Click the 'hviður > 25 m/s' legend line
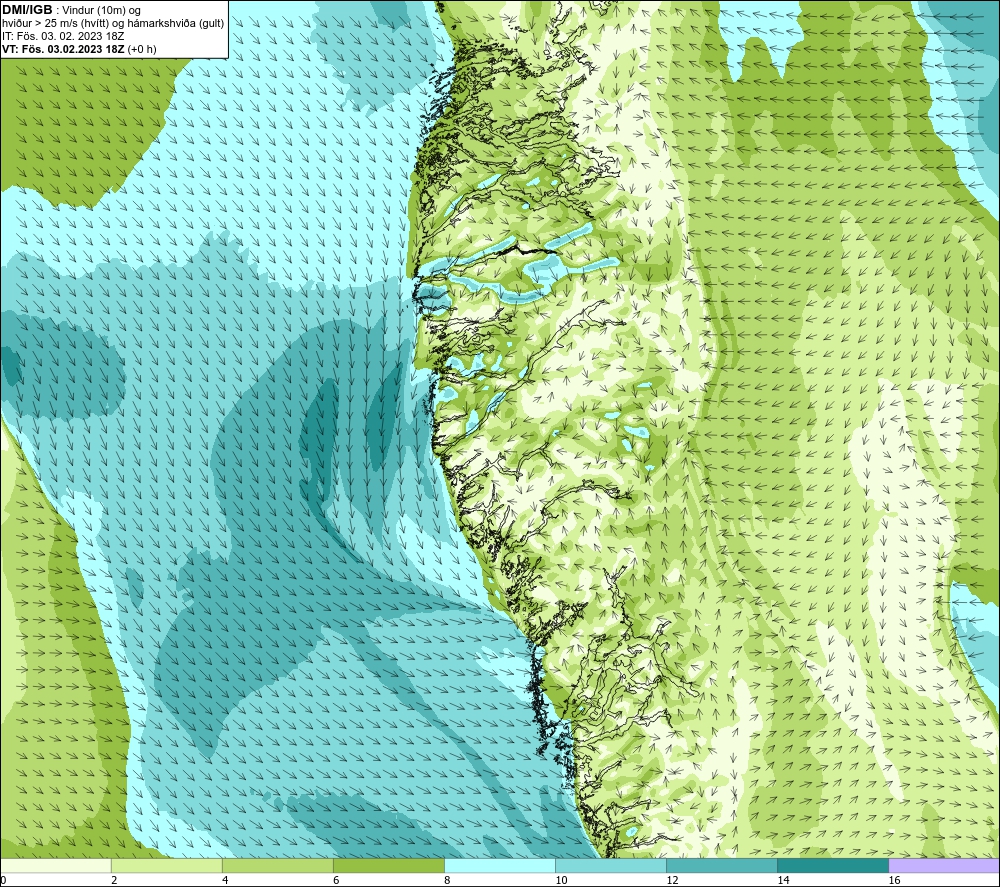The height and width of the screenshot is (887, 1000). [113, 24]
